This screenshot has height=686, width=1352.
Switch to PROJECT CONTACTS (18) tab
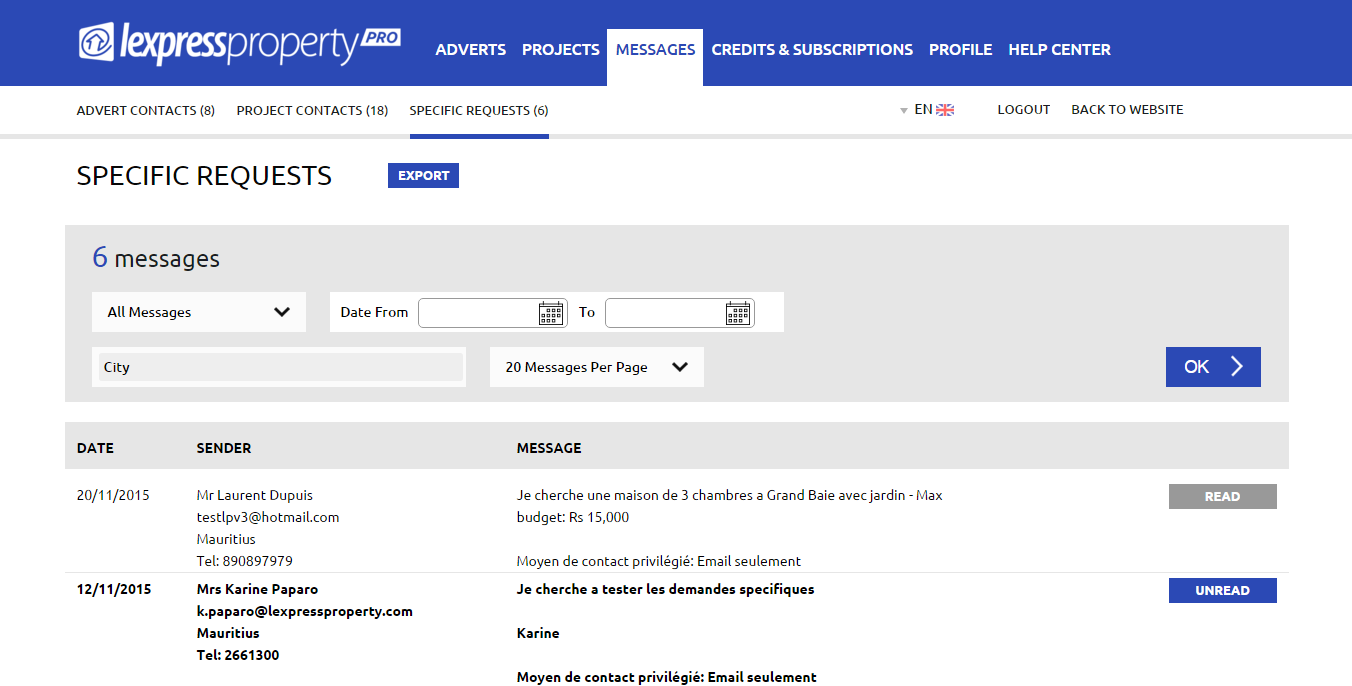click(x=312, y=110)
